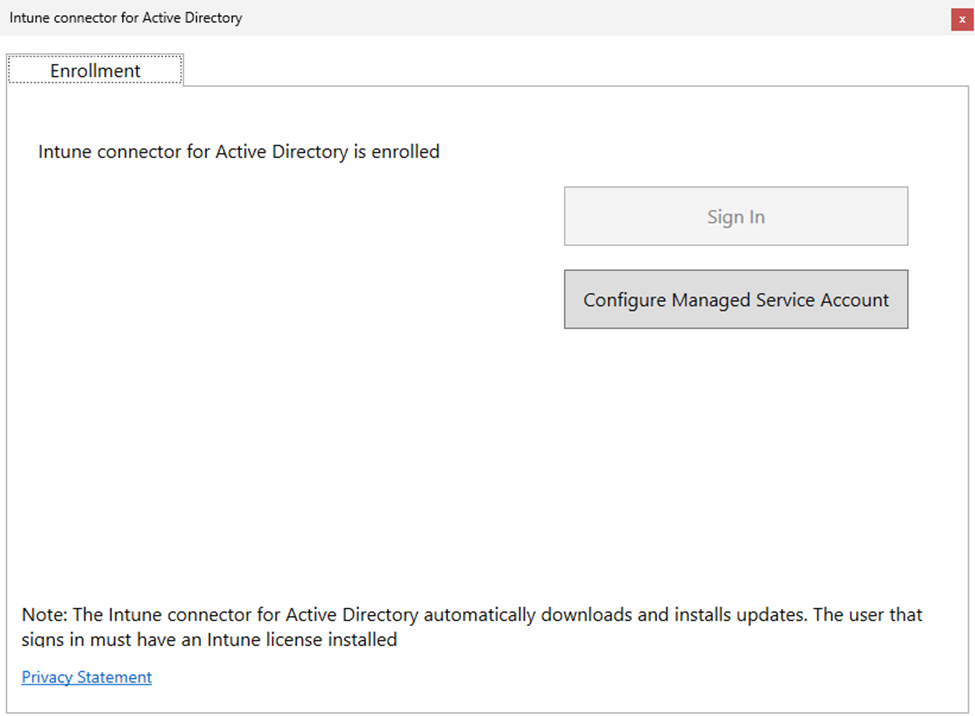Start Managed Service Account configuration
Viewport: 975px width, 716px height.
pyautogui.click(x=735, y=299)
